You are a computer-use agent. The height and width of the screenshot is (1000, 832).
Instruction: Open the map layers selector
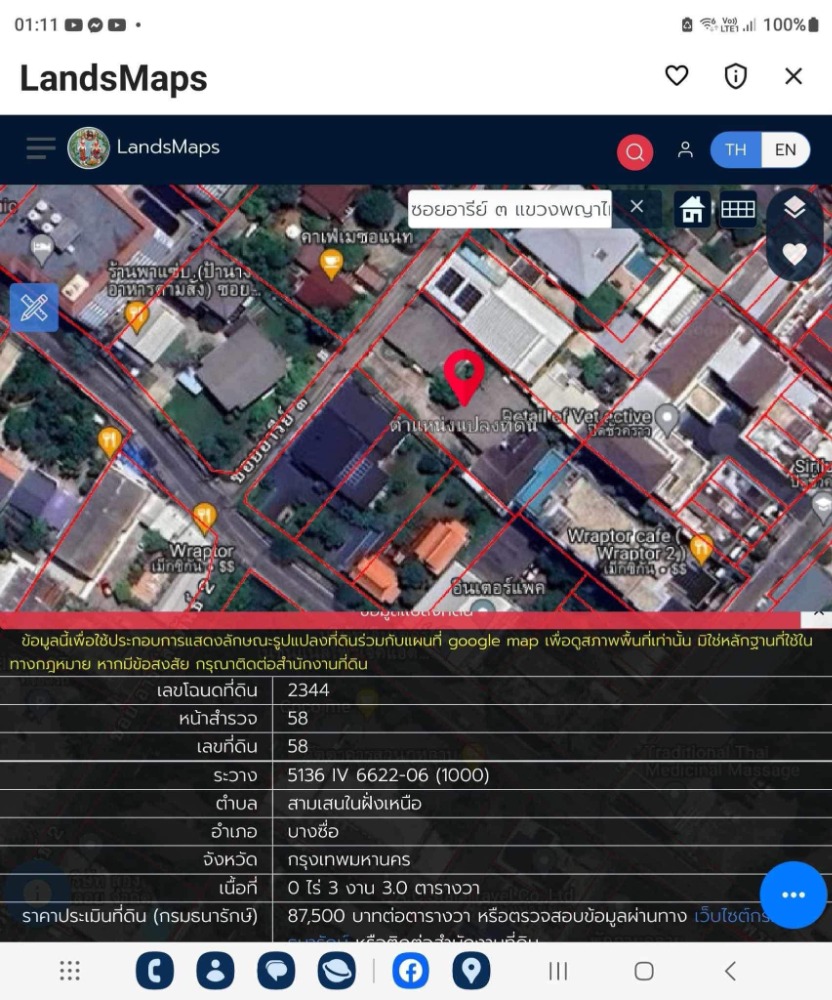[794, 208]
